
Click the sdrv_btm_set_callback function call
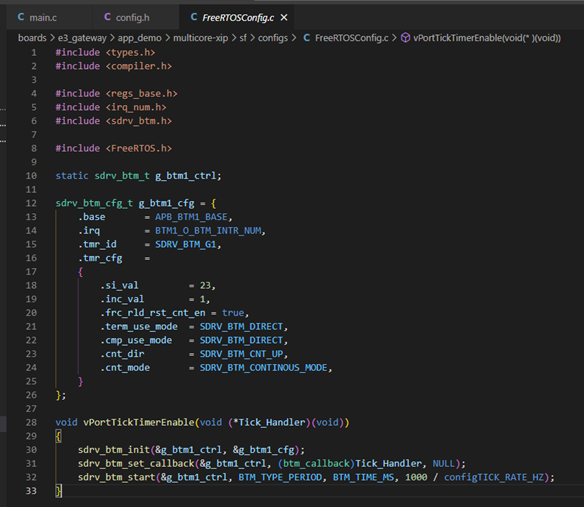pos(136,464)
